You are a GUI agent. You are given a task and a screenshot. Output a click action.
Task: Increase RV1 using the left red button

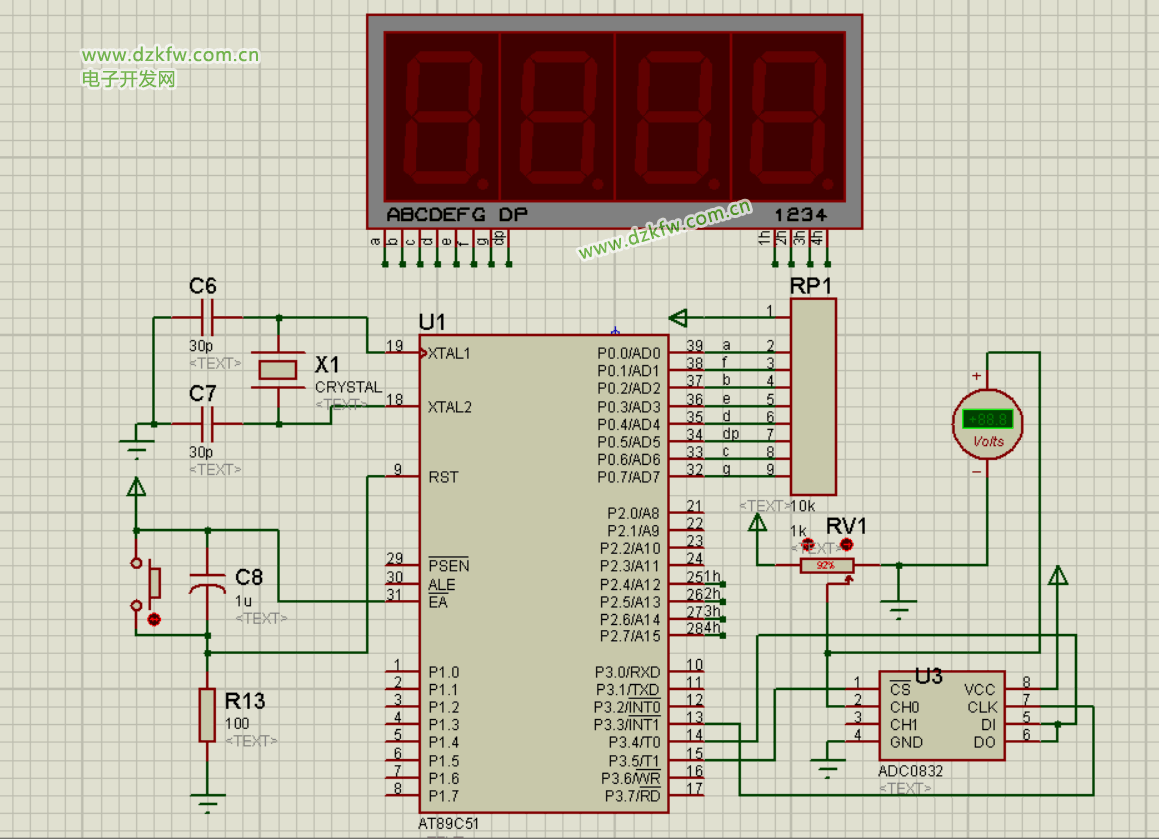809,544
